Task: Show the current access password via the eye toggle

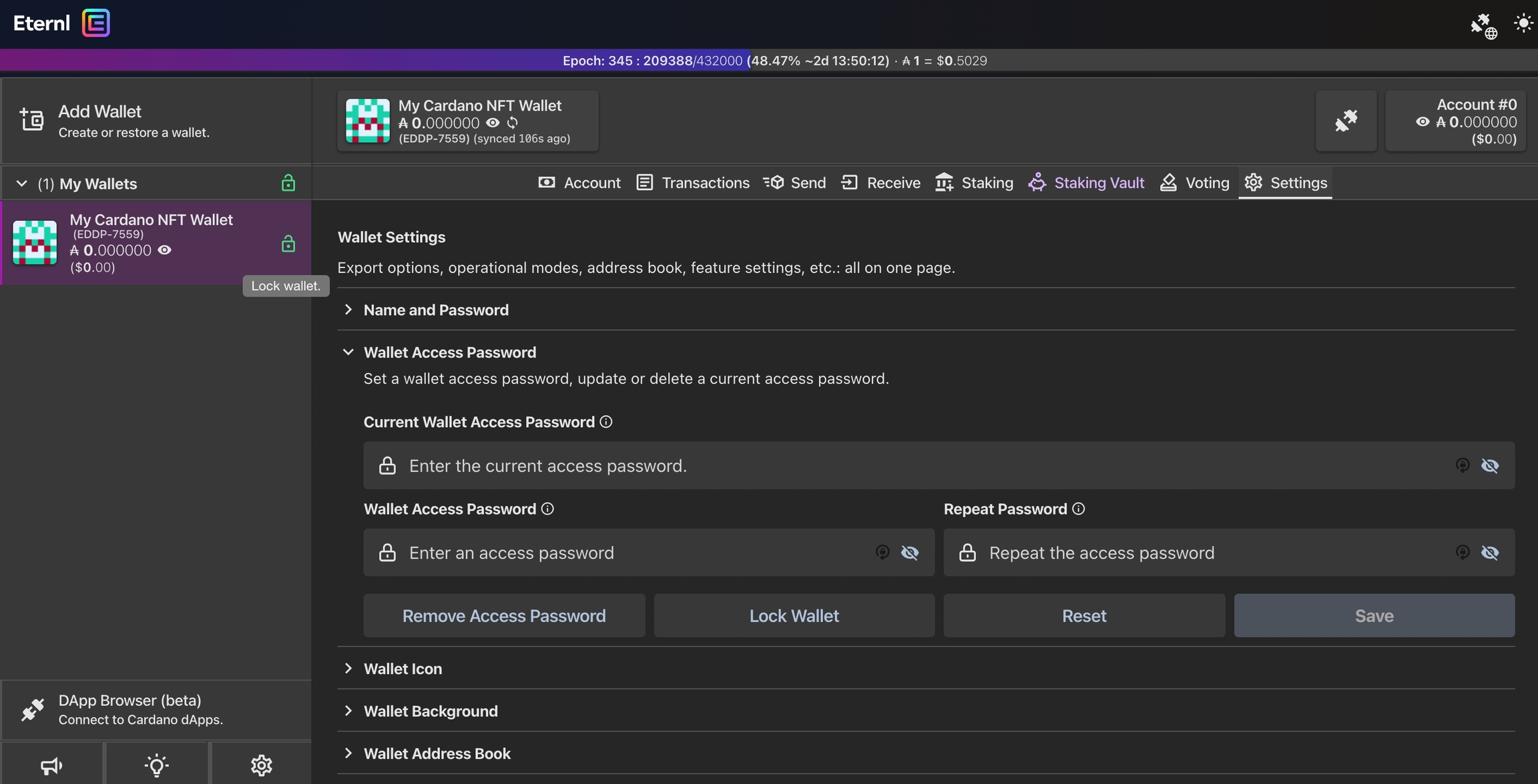Action: [x=1490, y=466]
